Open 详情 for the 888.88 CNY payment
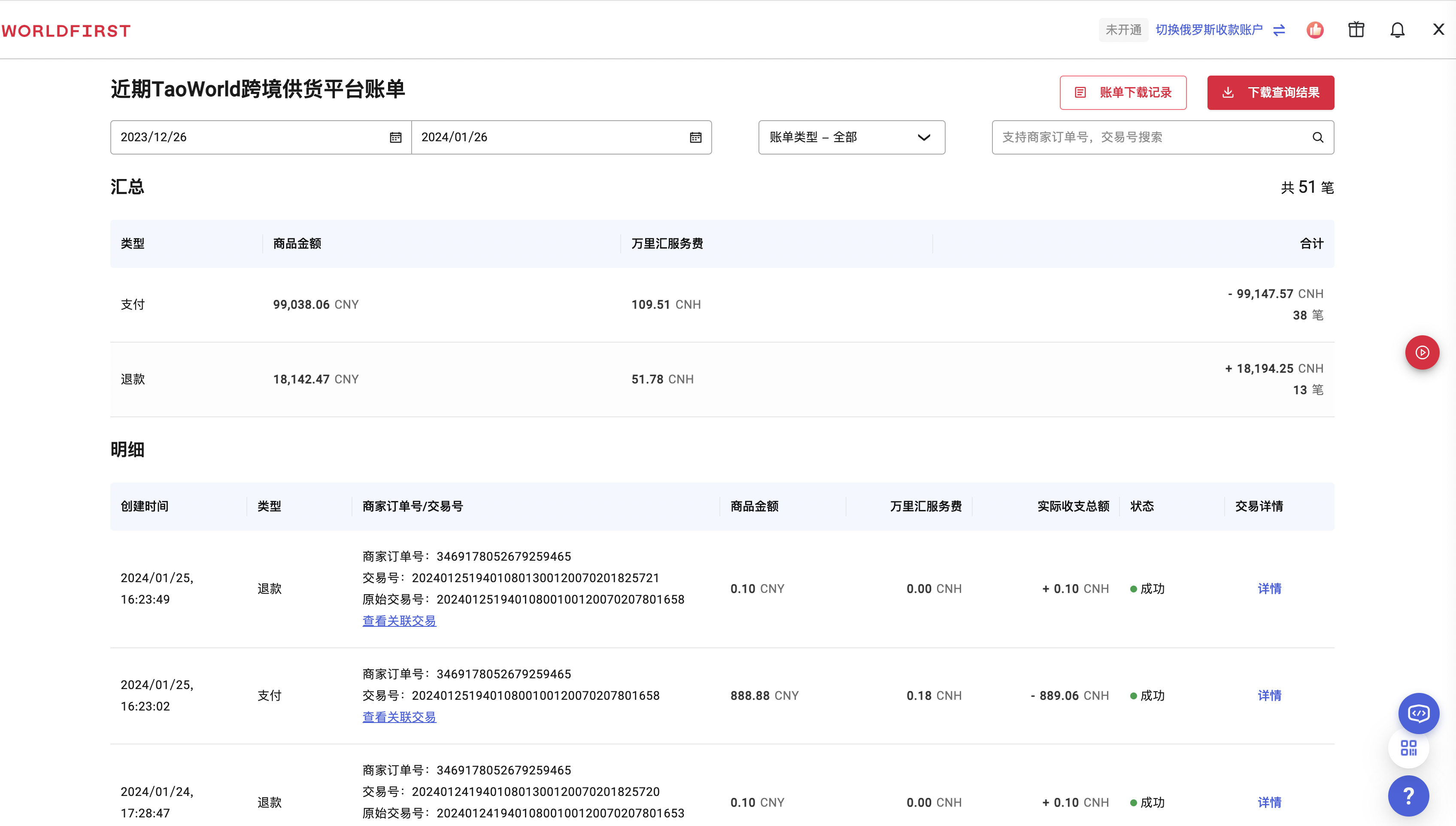This screenshot has height=826, width=1456. coord(1269,695)
